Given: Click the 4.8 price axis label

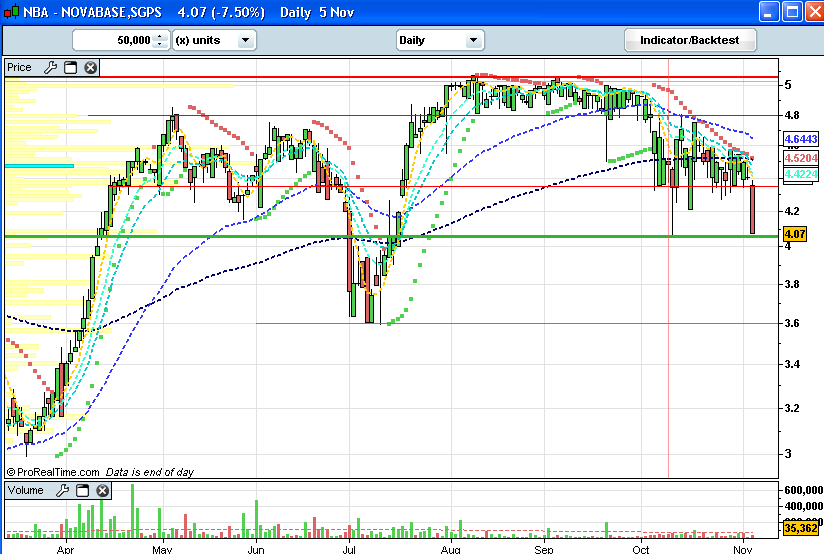Looking at the screenshot, I should tap(791, 115).
